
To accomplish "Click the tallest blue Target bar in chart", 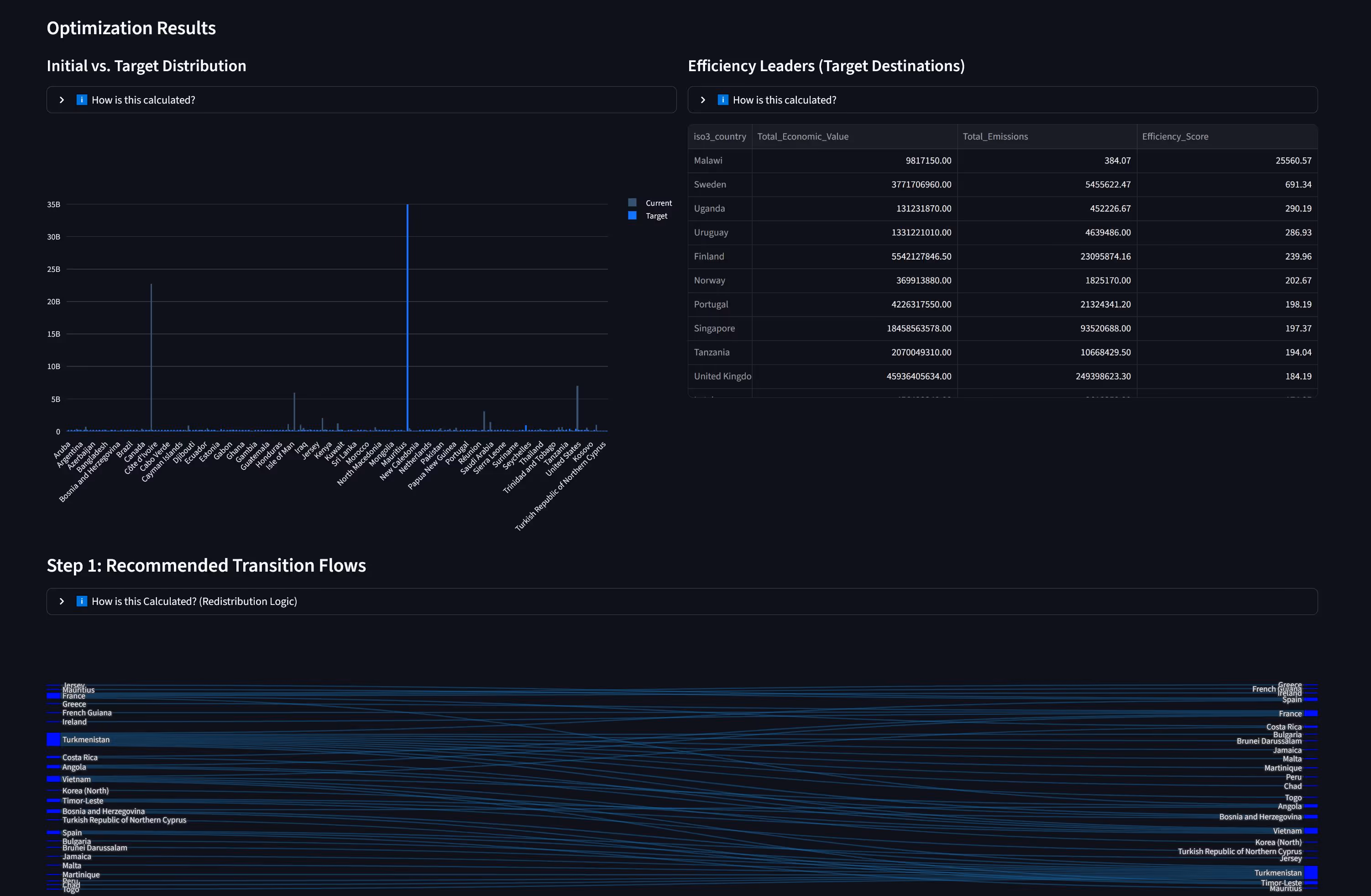I will coord(407,317).
